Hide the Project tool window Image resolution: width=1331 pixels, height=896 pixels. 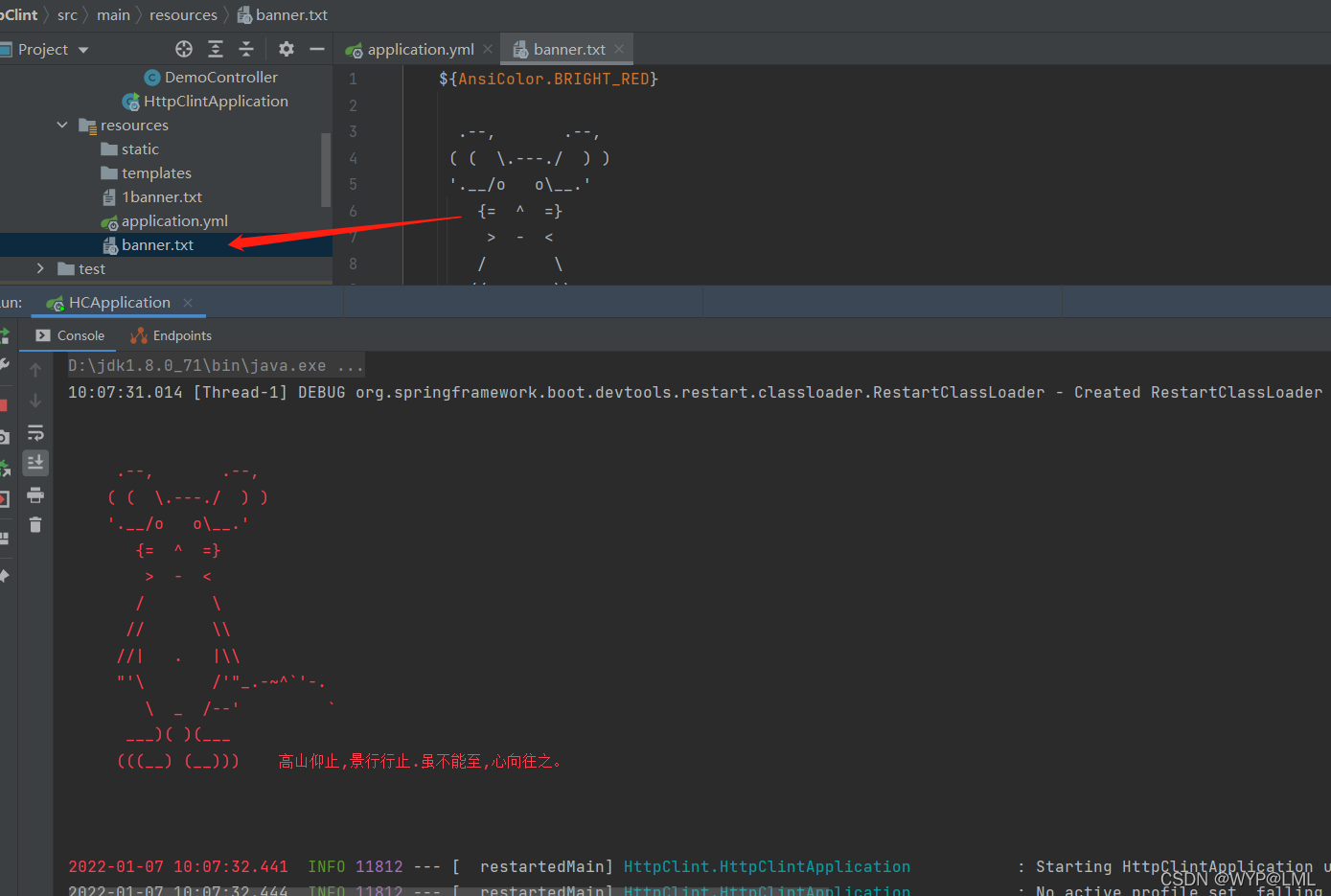[317, 49]
